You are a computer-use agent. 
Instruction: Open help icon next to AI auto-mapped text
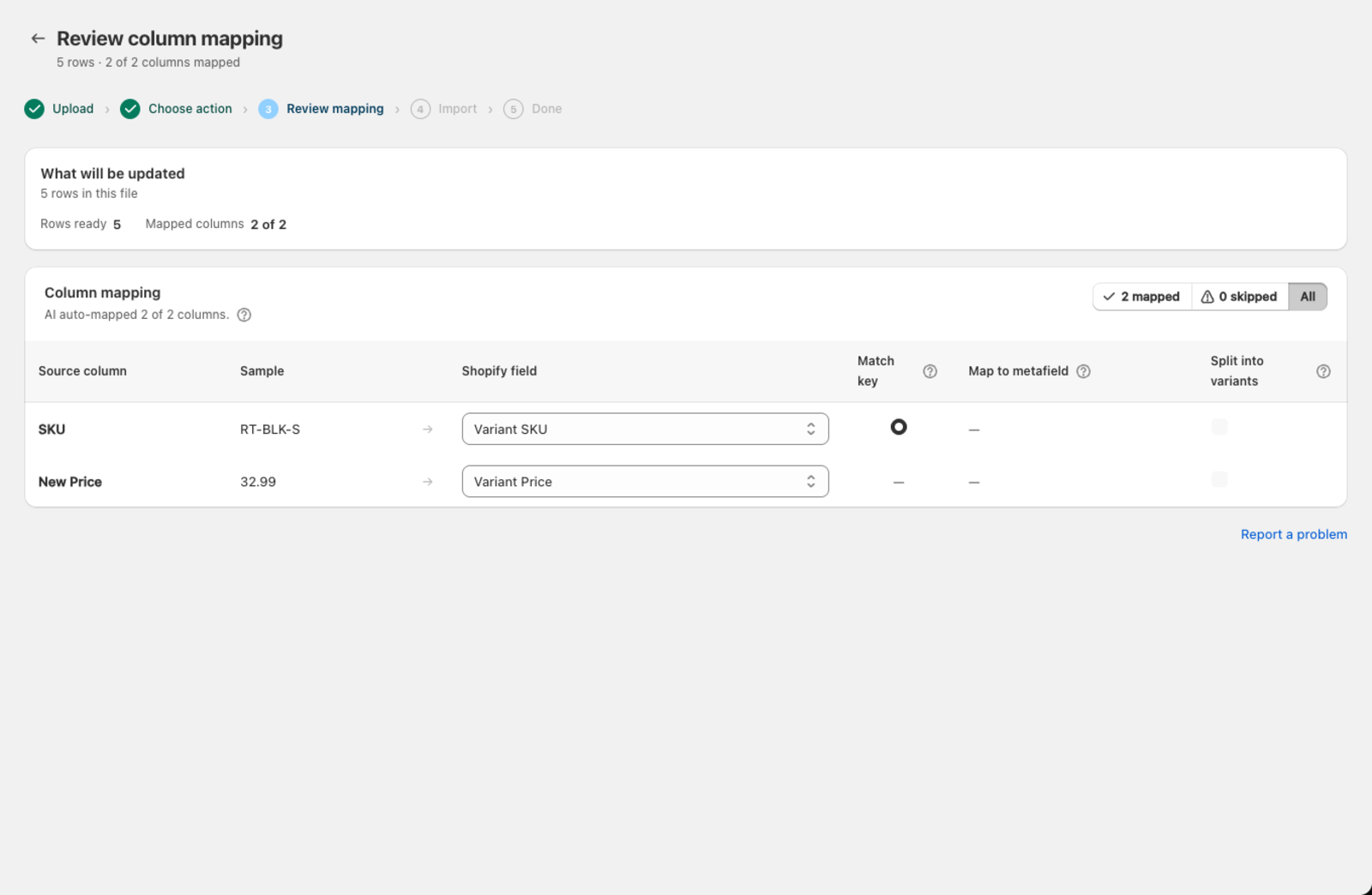pyautogui.click(x=244, y=315)
